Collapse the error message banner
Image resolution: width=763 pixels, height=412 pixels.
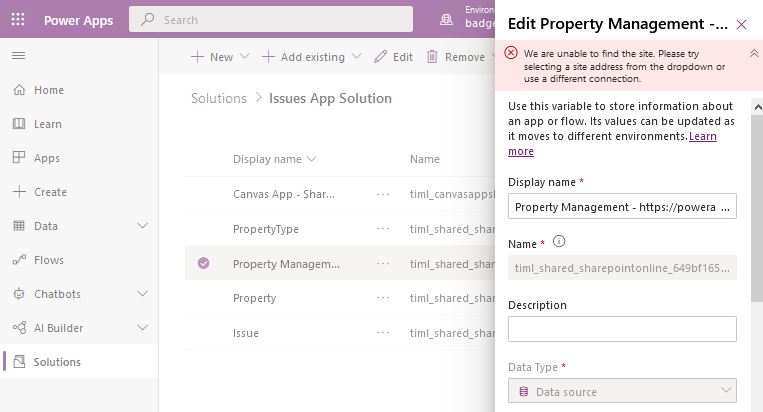754,54
